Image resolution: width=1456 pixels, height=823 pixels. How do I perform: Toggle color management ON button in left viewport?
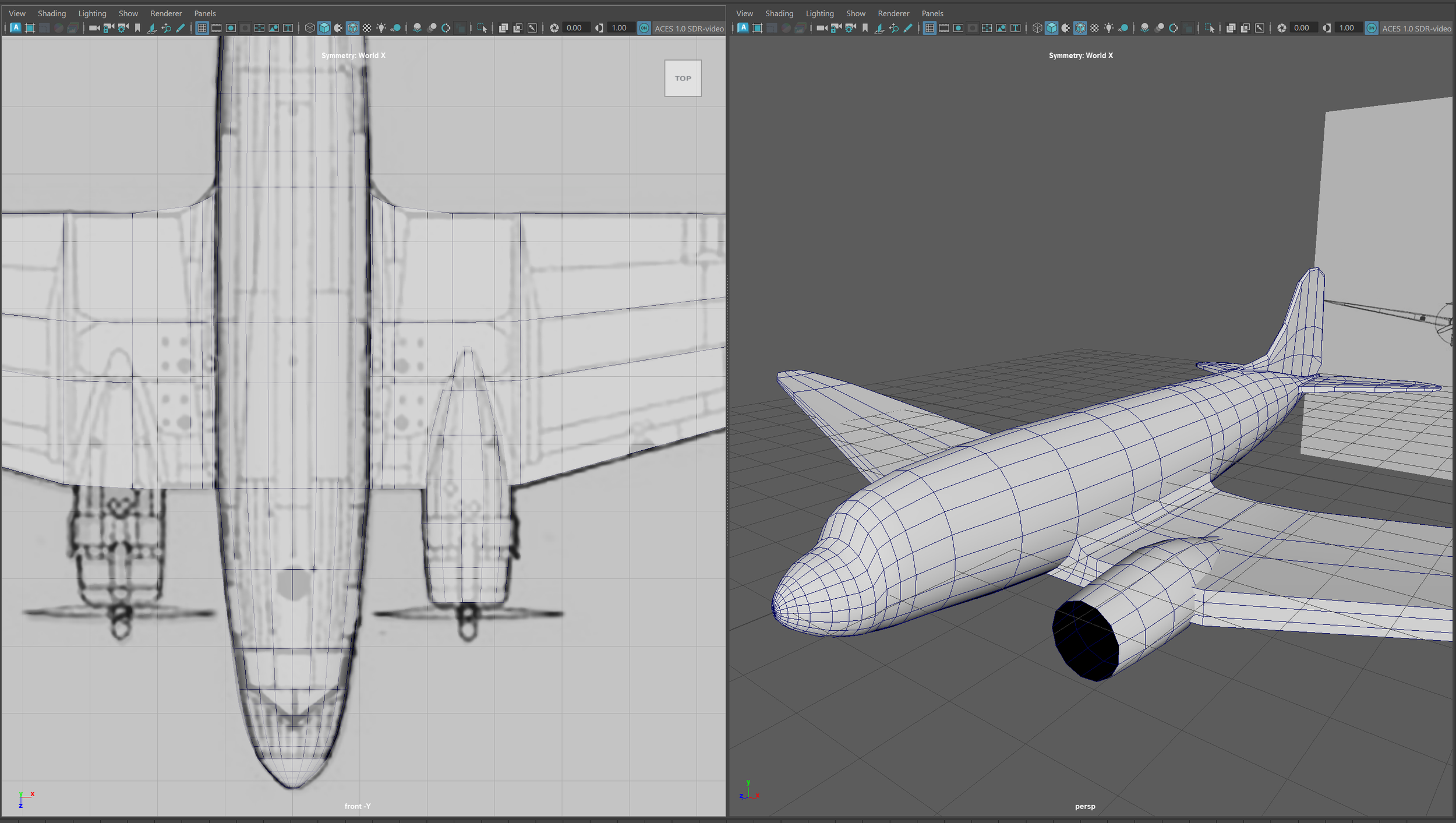pyautogui.click(x=644, y=28)
